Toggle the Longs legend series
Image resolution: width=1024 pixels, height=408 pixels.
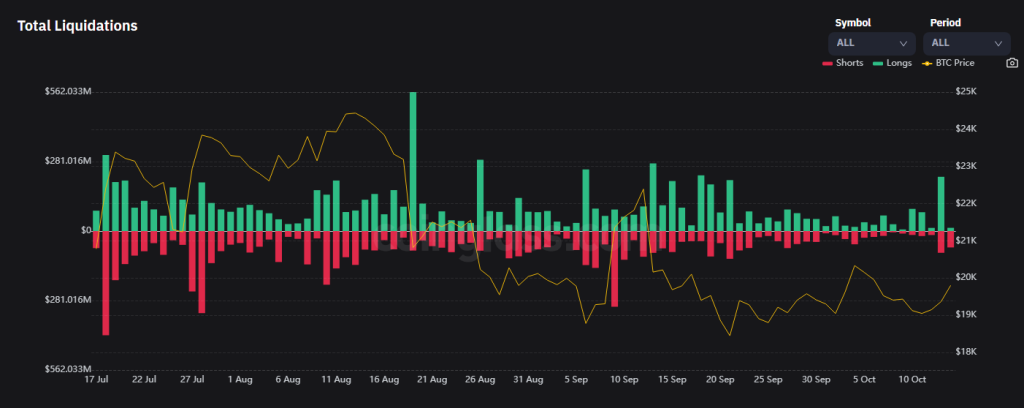[x=892, y=63]
